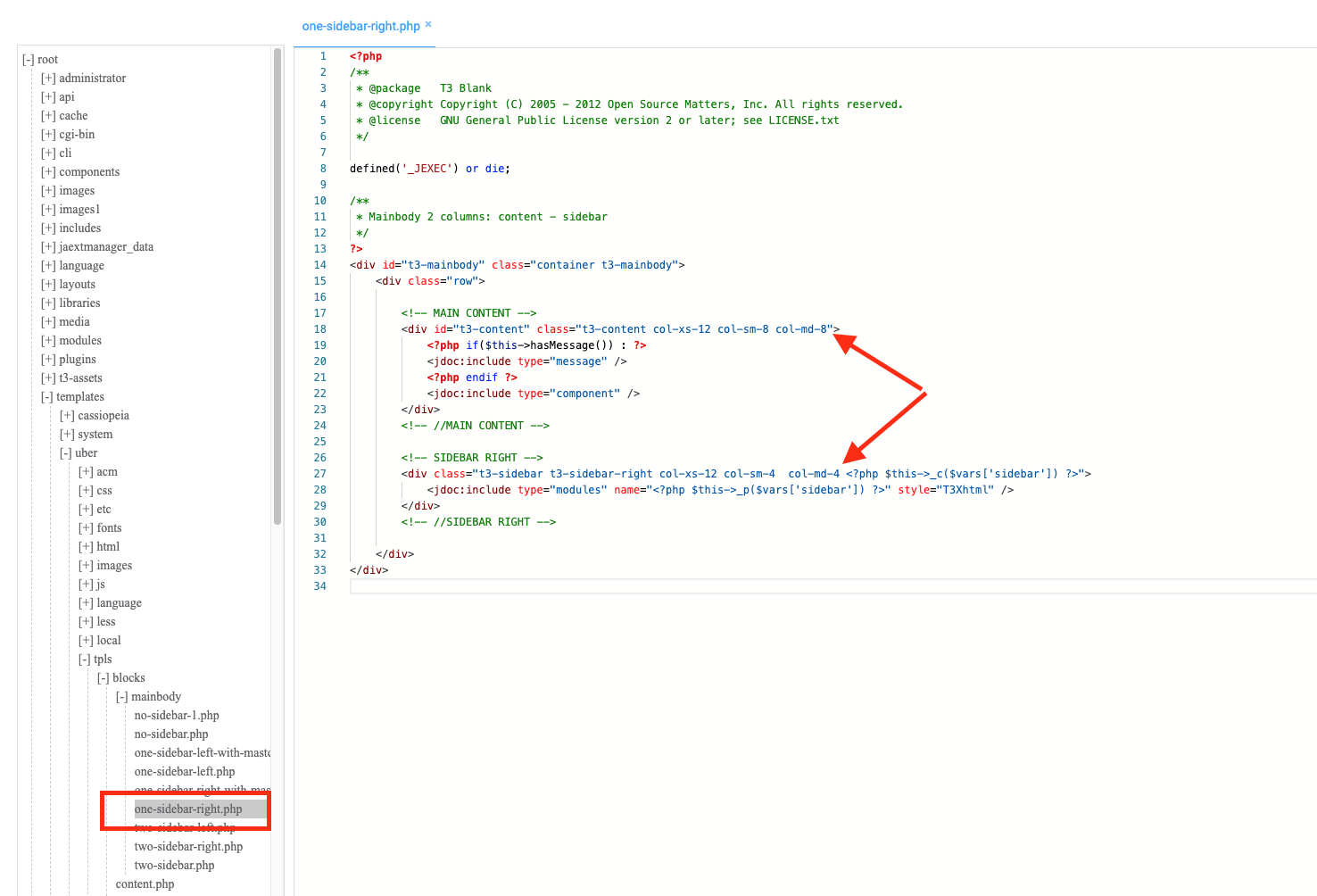
Task: Expand the administrator folder
Action: (48, 79)
